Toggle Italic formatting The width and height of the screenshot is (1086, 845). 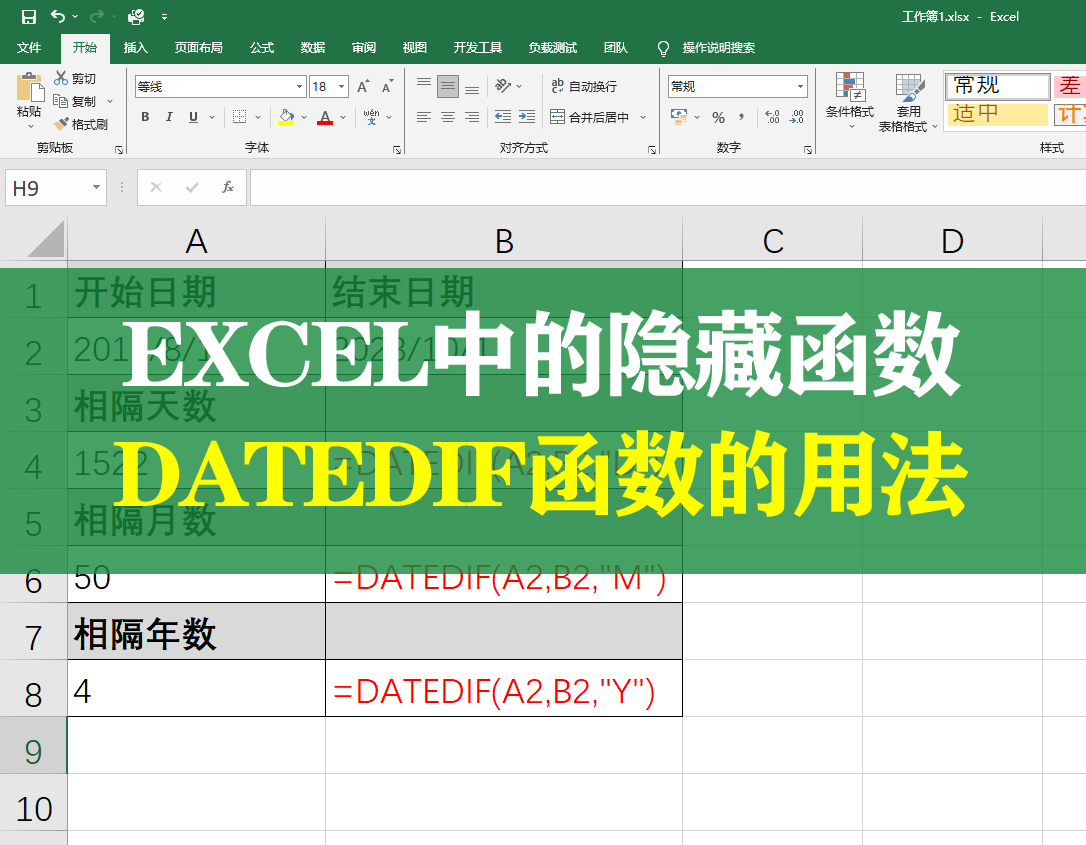(169, 117)
